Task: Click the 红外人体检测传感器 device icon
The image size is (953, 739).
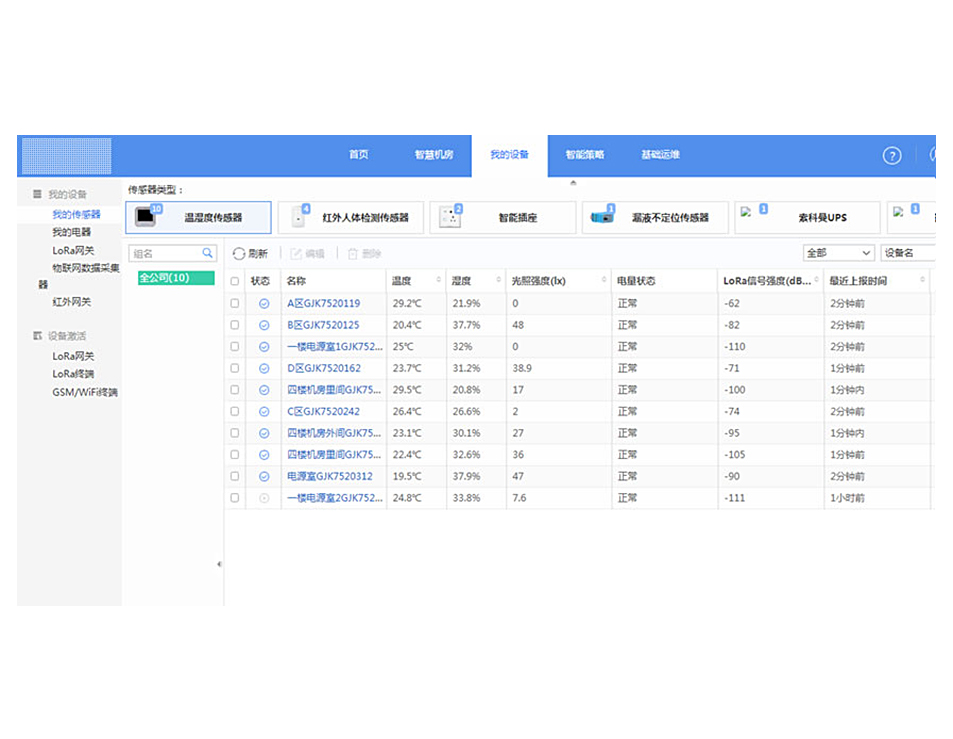Action: (299, 217)
